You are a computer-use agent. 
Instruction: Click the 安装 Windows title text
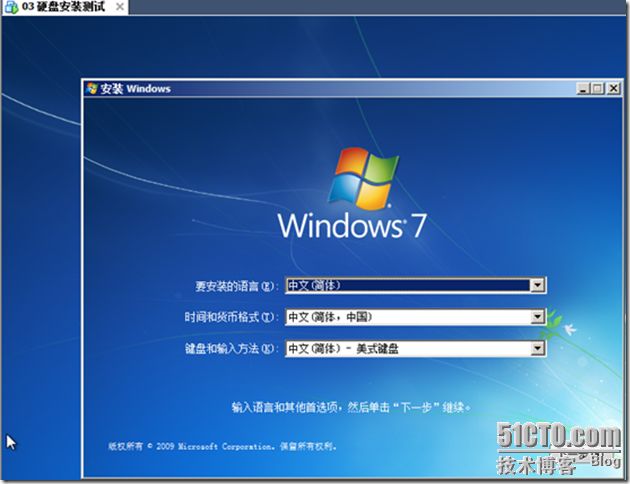click(x=135, y=88)
